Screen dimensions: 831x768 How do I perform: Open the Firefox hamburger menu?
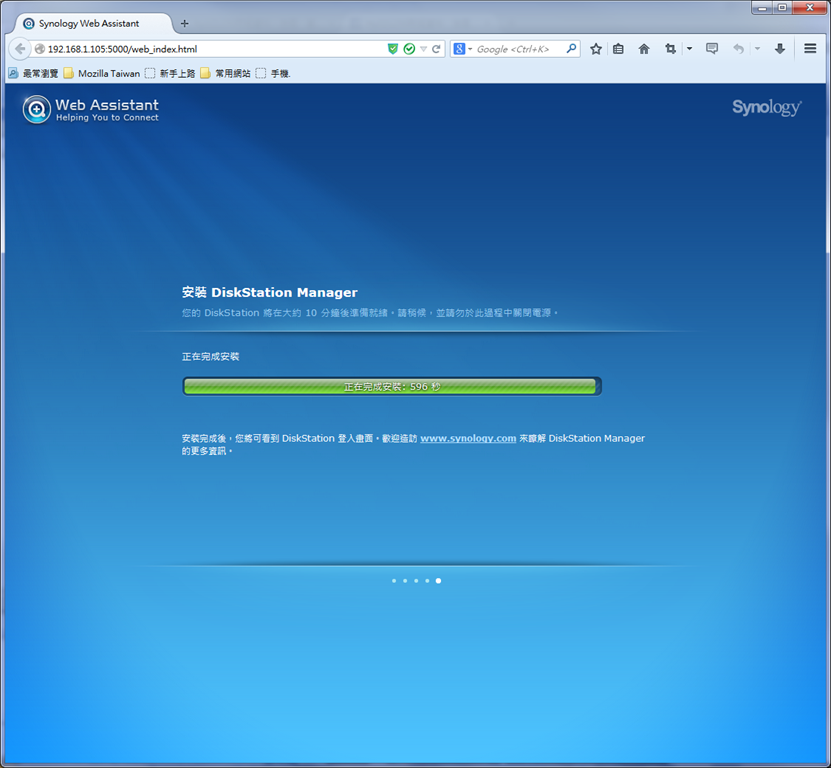point(810,49)
